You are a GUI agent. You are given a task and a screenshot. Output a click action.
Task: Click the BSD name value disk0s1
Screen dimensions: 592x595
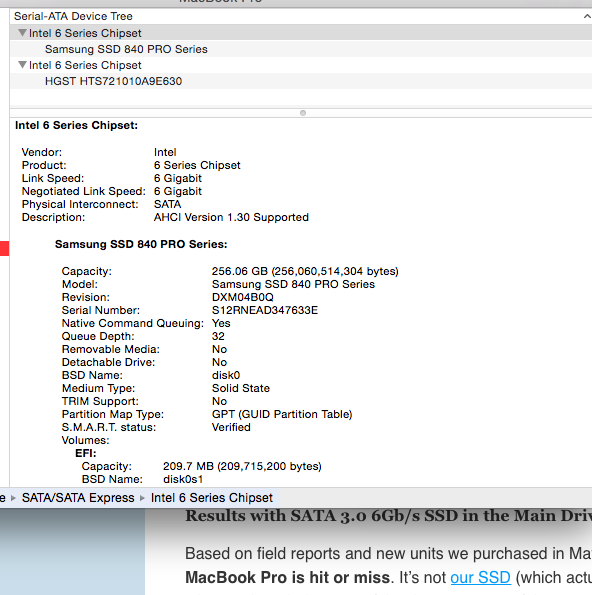coord(183,479)
